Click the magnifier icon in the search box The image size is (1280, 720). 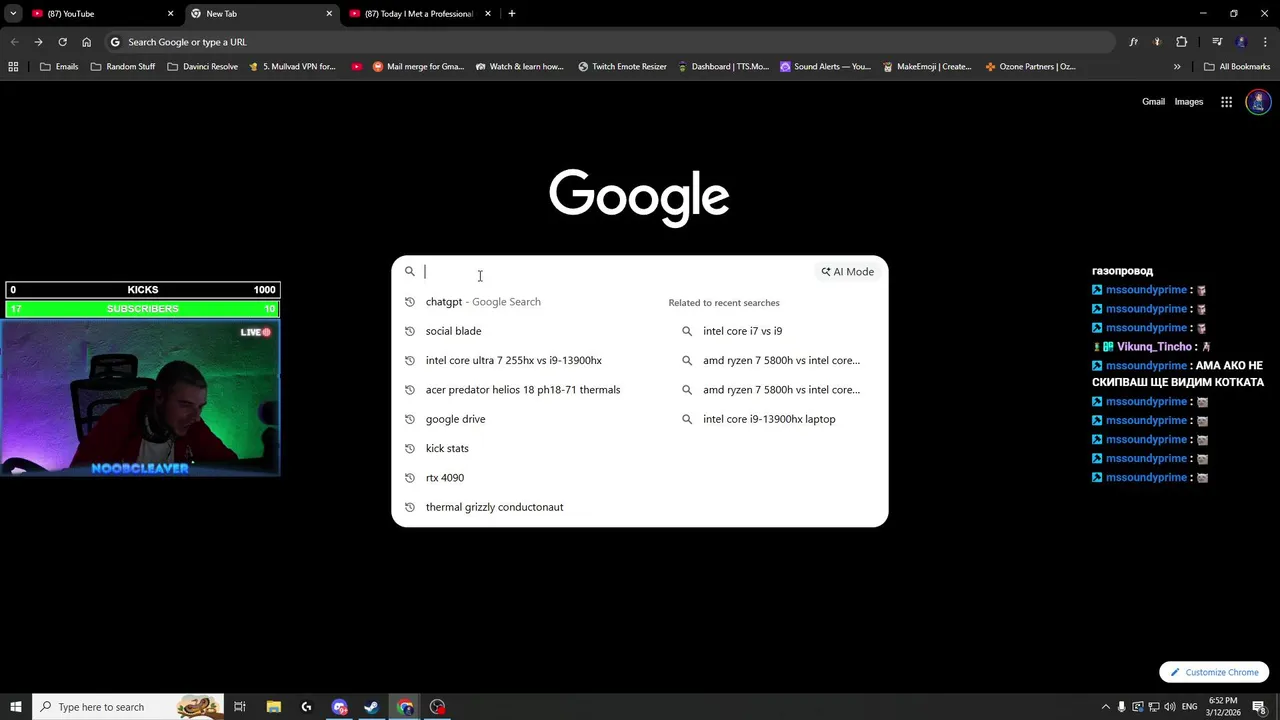(x=409, y=271)
